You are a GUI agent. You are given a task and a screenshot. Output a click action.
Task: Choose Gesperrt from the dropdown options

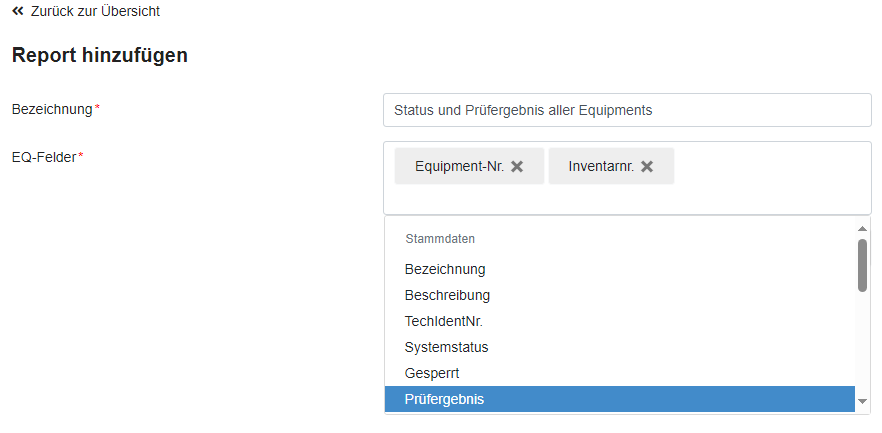click(x=431, y=373)
